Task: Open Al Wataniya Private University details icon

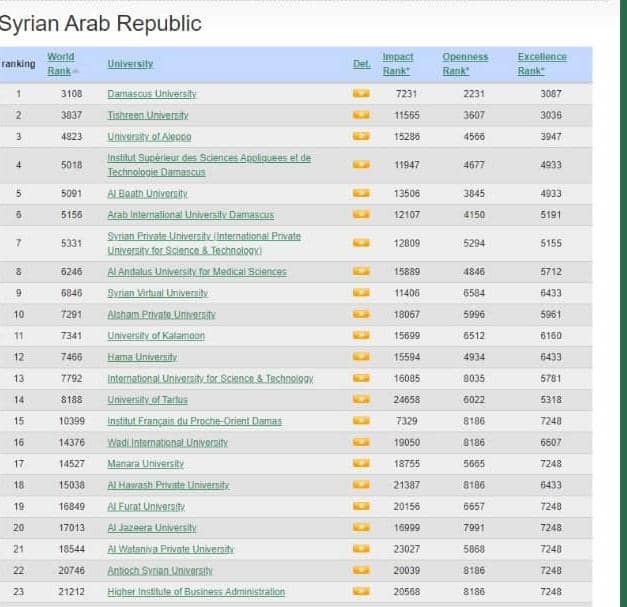Action: coord(361,549)
